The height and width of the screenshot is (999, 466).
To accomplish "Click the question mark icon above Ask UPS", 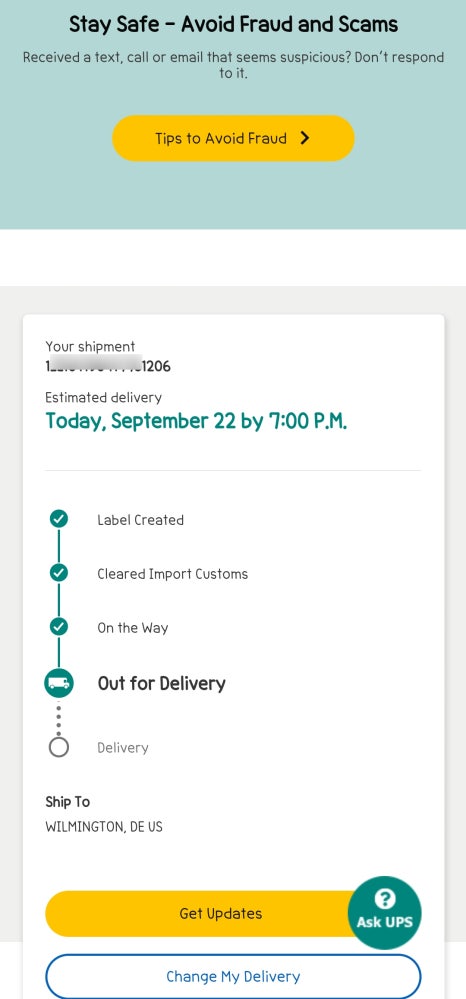I will (x=384, y=899).
